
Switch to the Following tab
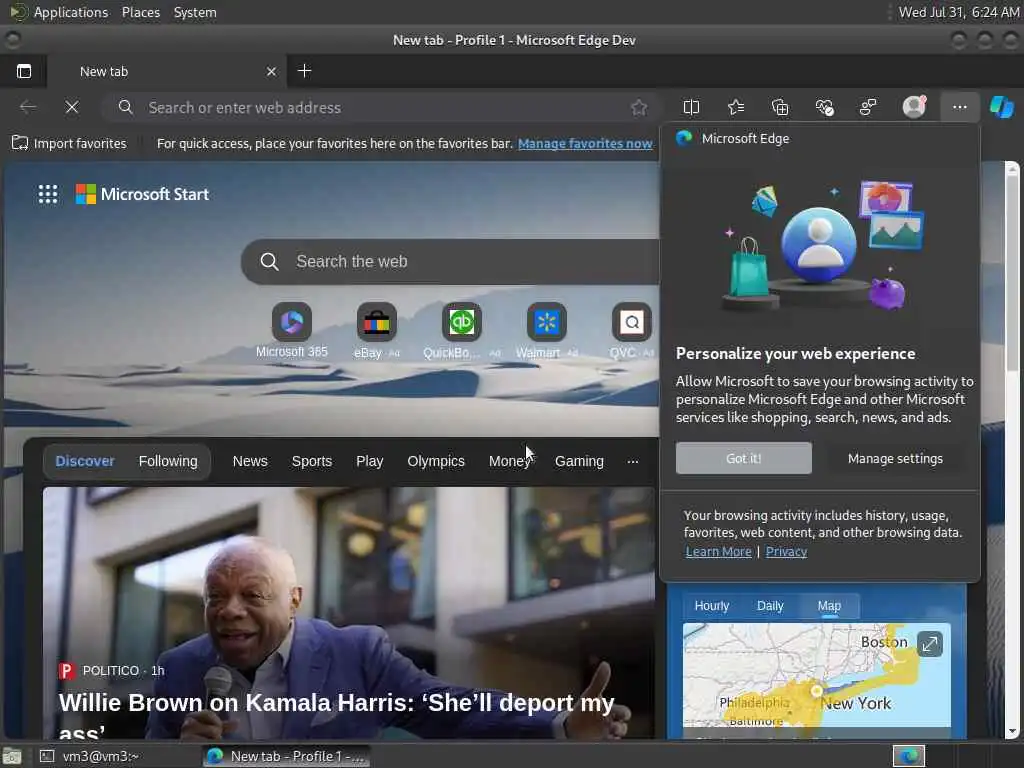click(x=168, y=461)
